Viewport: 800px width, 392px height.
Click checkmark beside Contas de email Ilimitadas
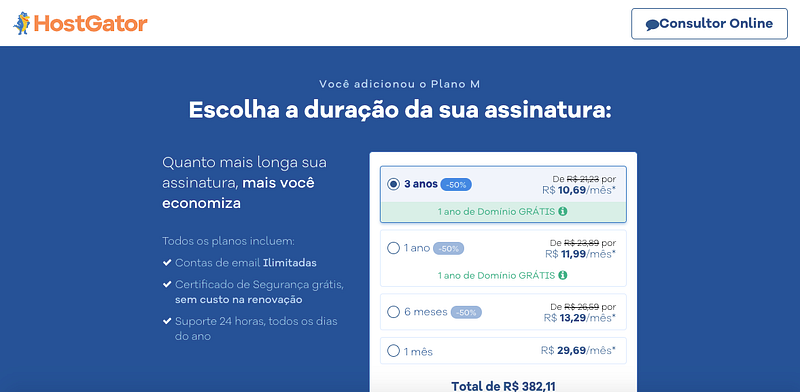click(166, 263)
